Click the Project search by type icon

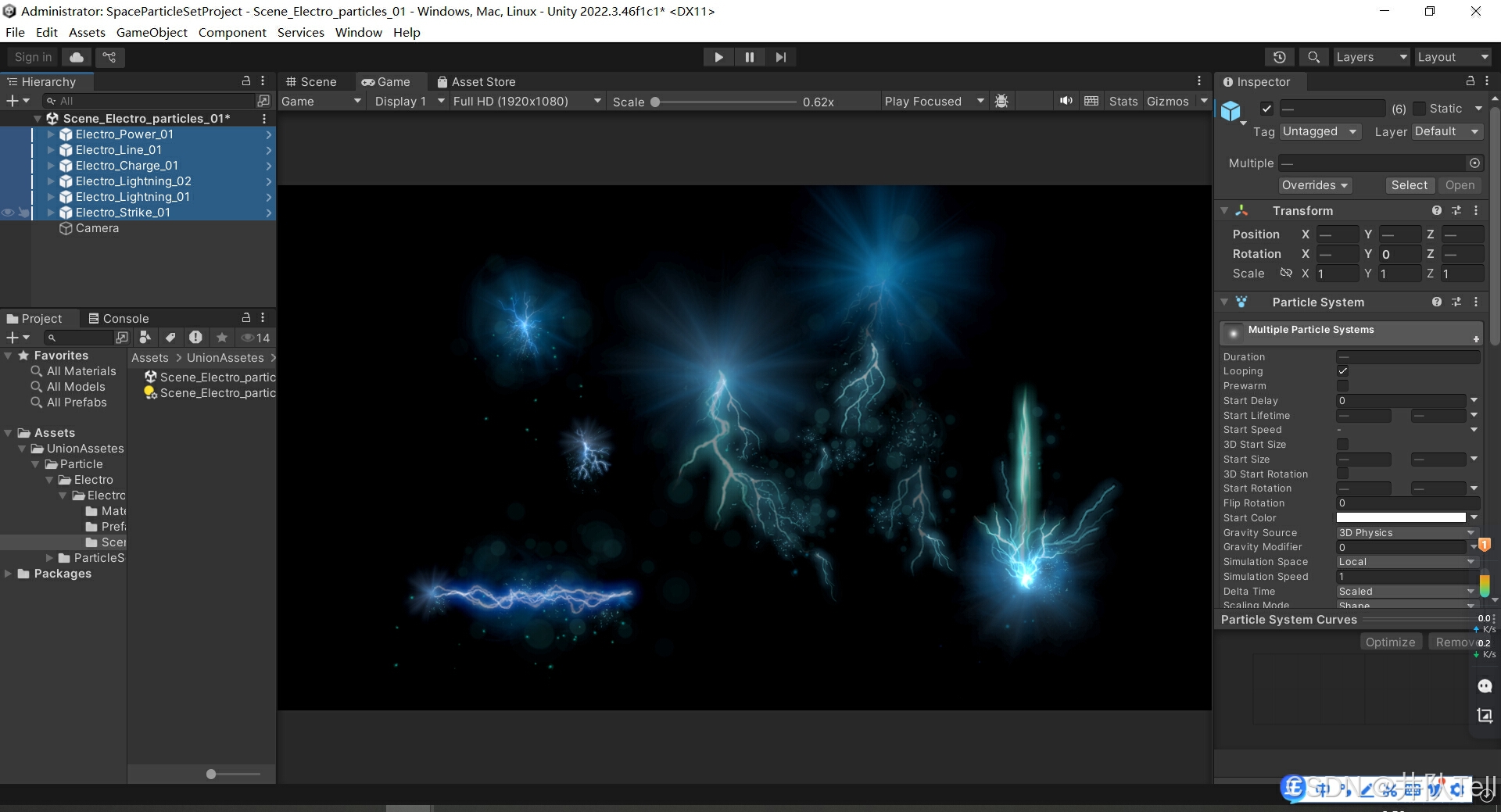tap(145, 337)
